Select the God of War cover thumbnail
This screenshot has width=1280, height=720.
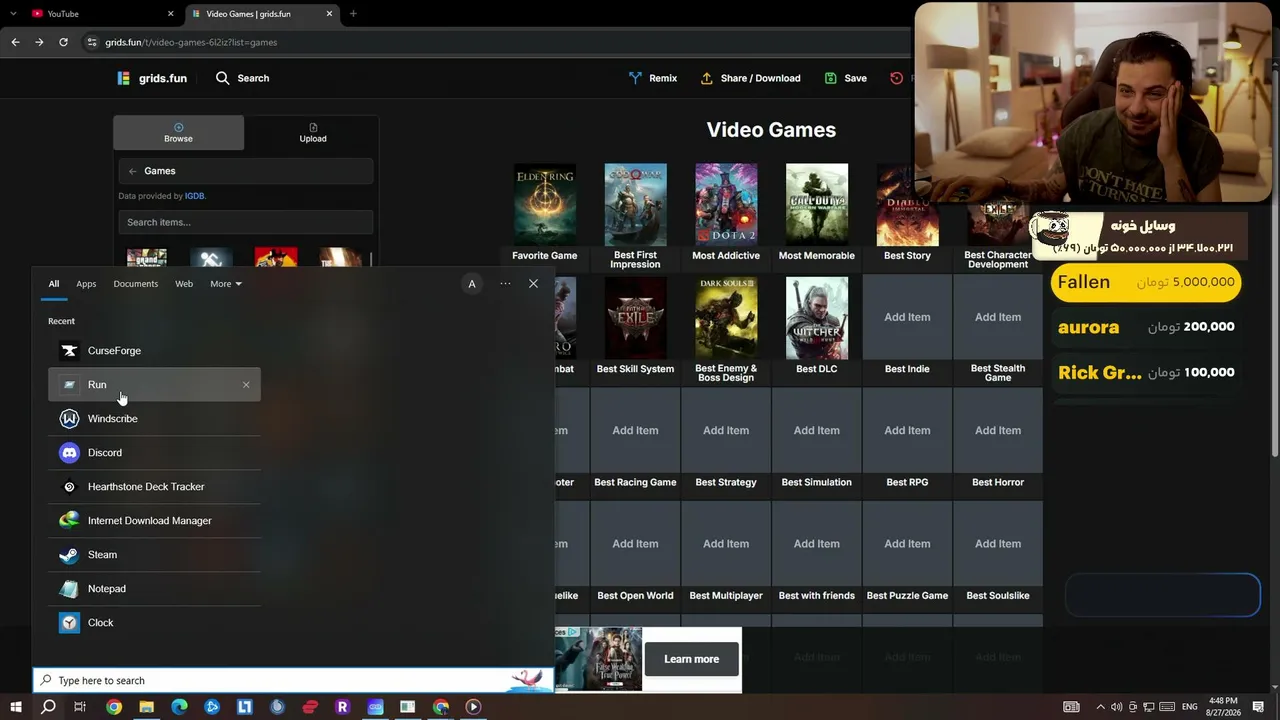pos(636,205)
